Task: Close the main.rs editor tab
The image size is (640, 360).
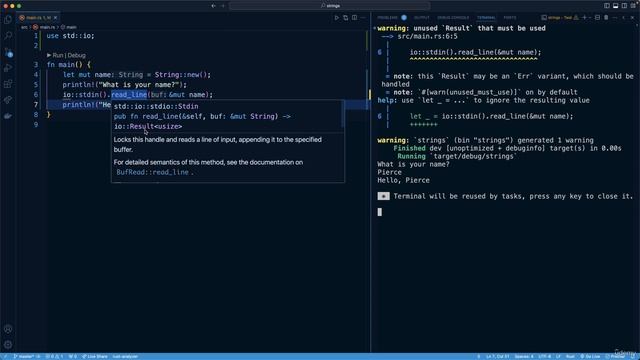Action: point(56,18)
